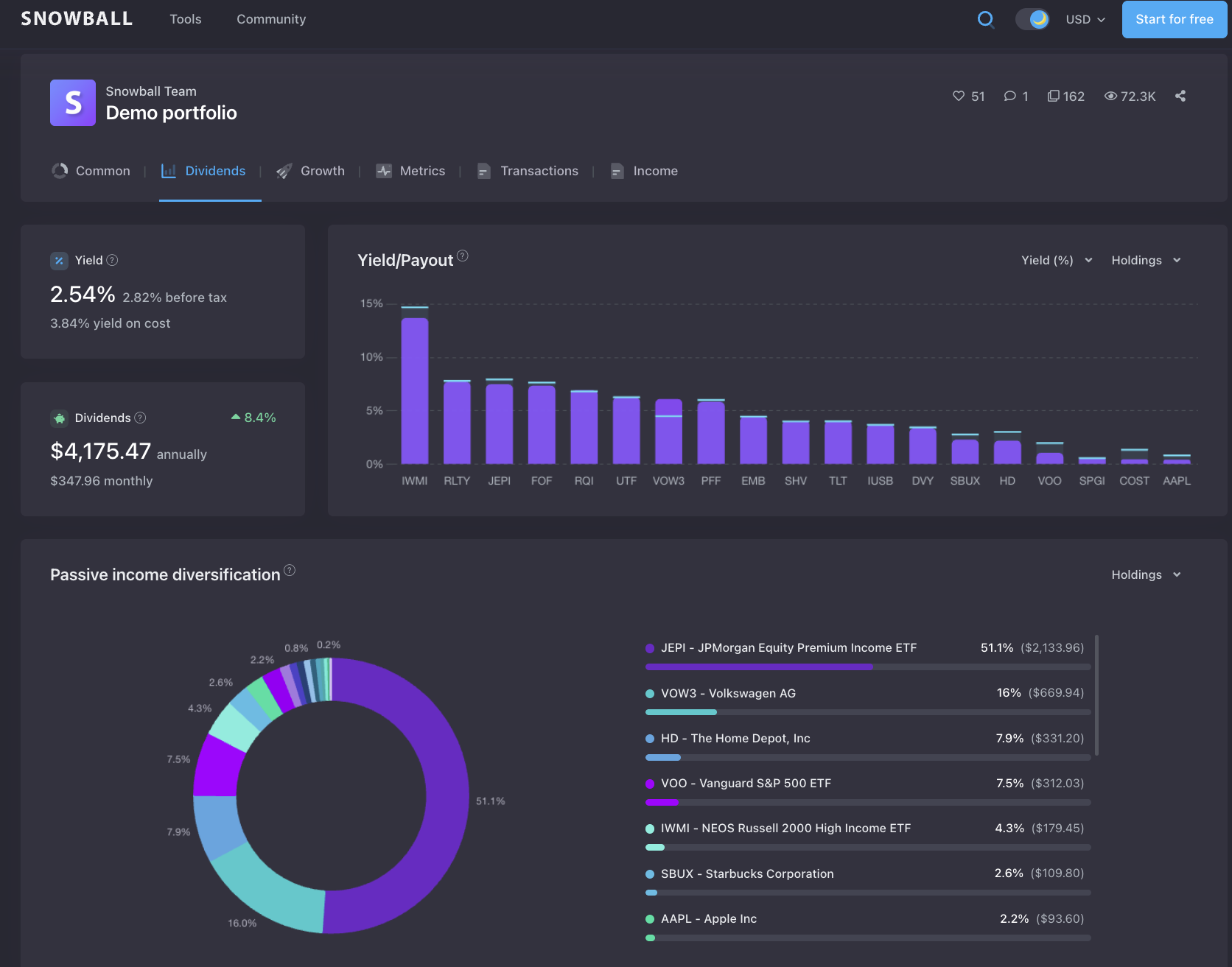Open the Metrics tab

coord(410,171)
